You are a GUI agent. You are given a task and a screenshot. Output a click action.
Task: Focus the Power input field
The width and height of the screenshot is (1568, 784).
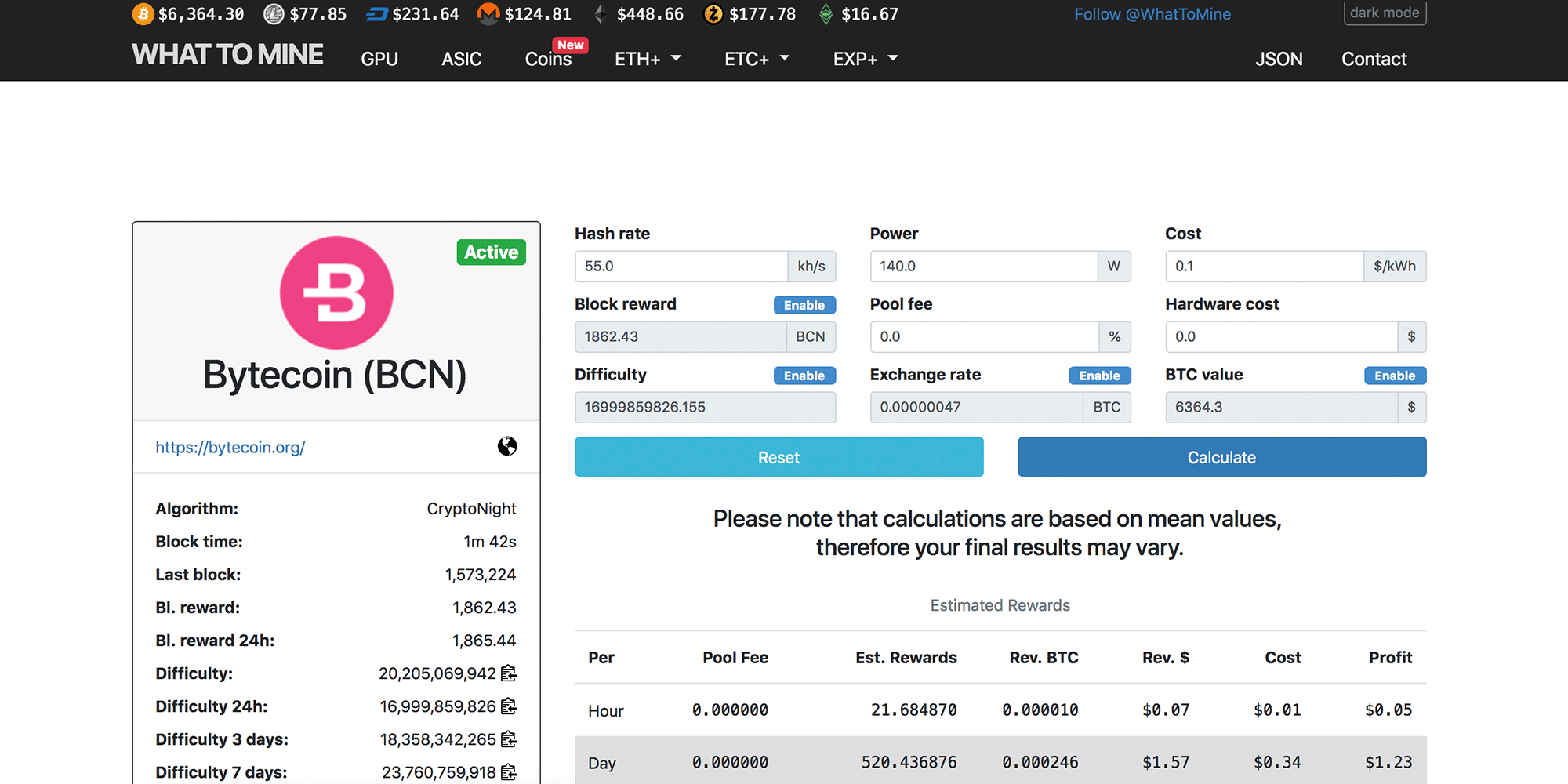(x=984, y=266)
